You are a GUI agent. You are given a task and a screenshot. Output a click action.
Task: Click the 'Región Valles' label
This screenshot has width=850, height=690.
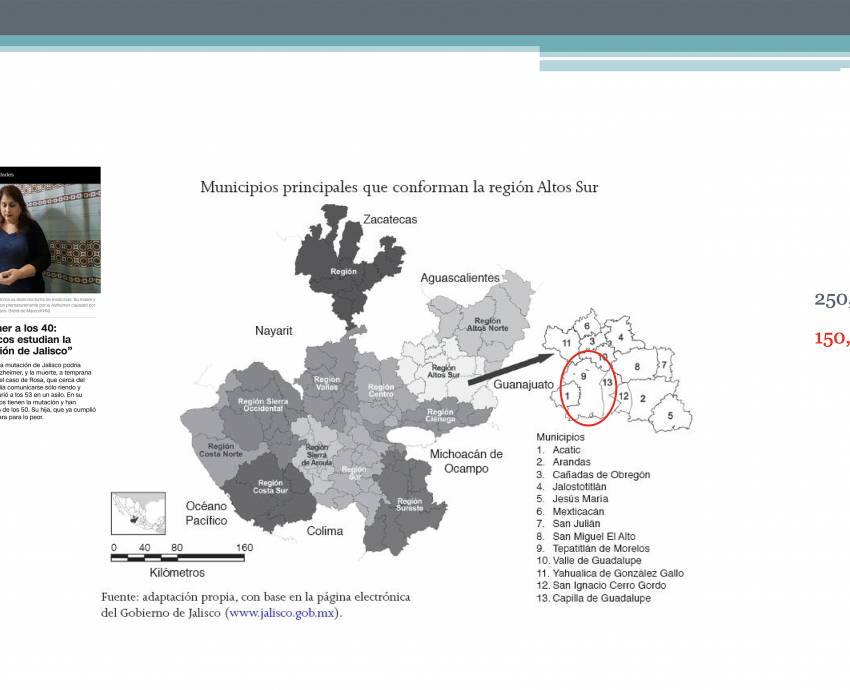pyautogui.click(x=327, y=383)
